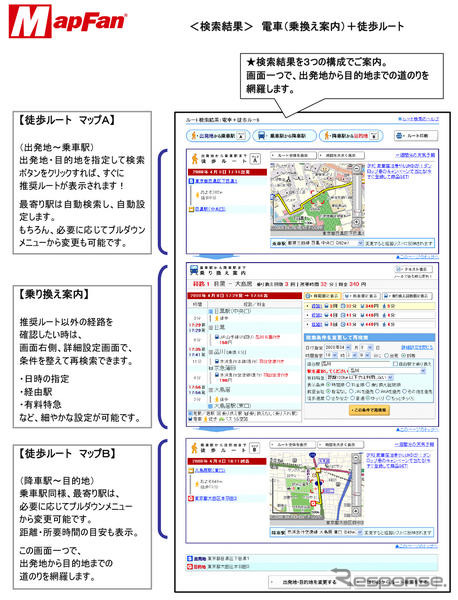Viewport: 458px width, 600px height.
Task: Select the arrival time radio button
Action: point(403,355)
